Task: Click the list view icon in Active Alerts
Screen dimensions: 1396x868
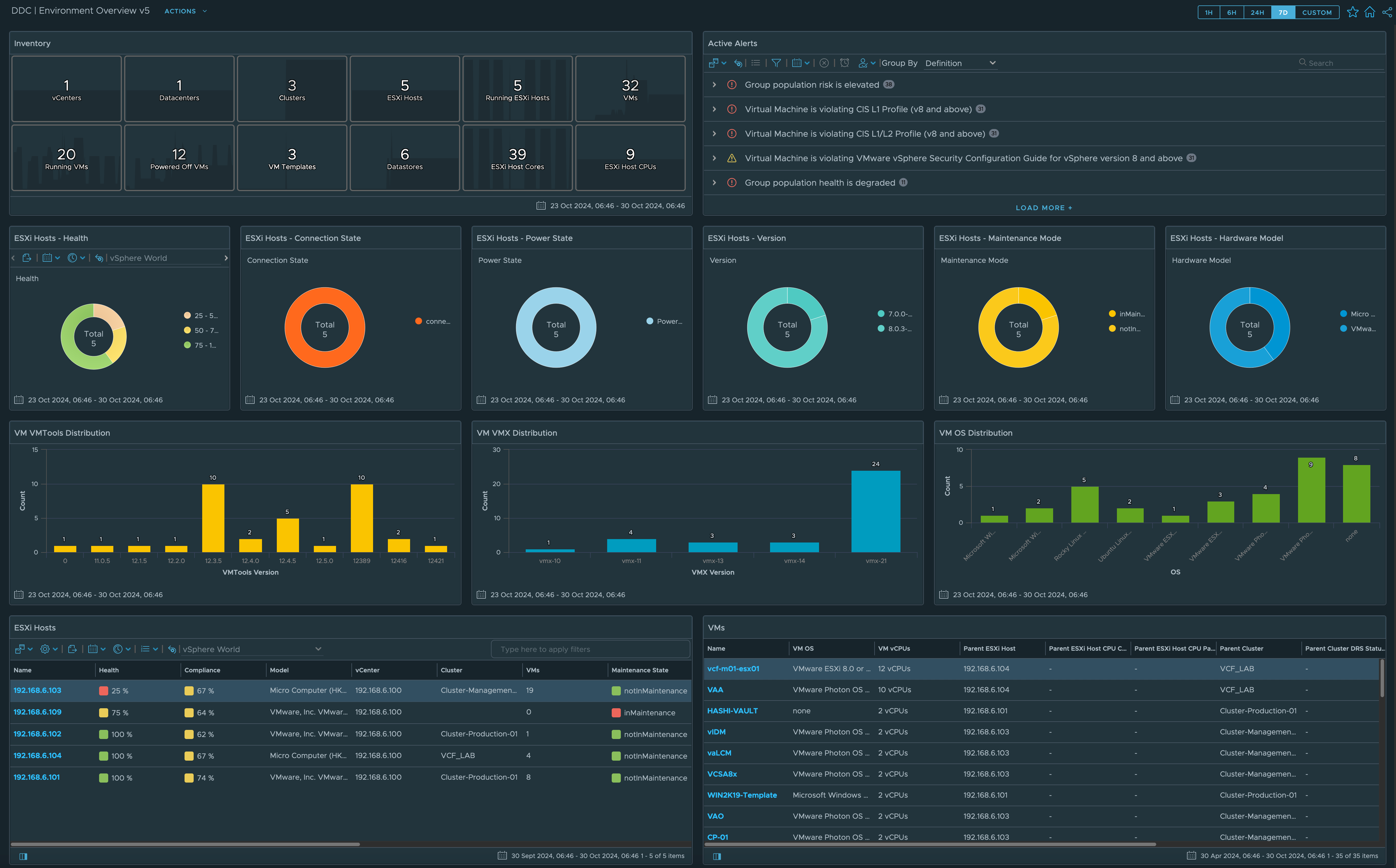Action: [x=756, y=63]
